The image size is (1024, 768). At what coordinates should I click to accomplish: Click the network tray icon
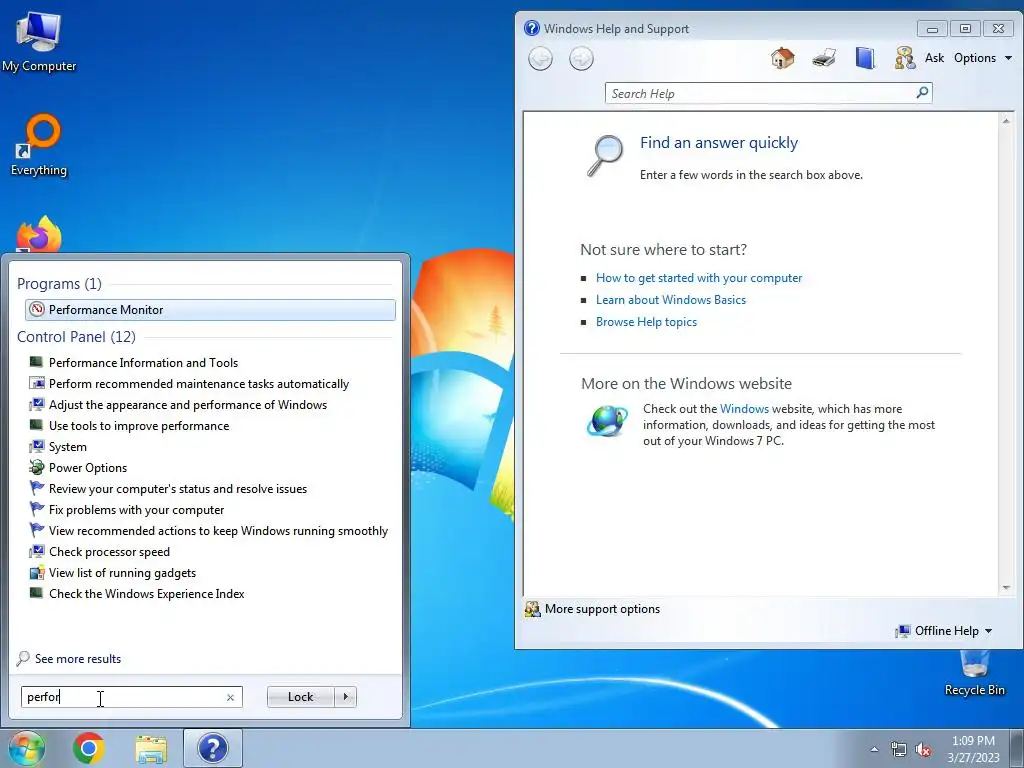[899, 750]
